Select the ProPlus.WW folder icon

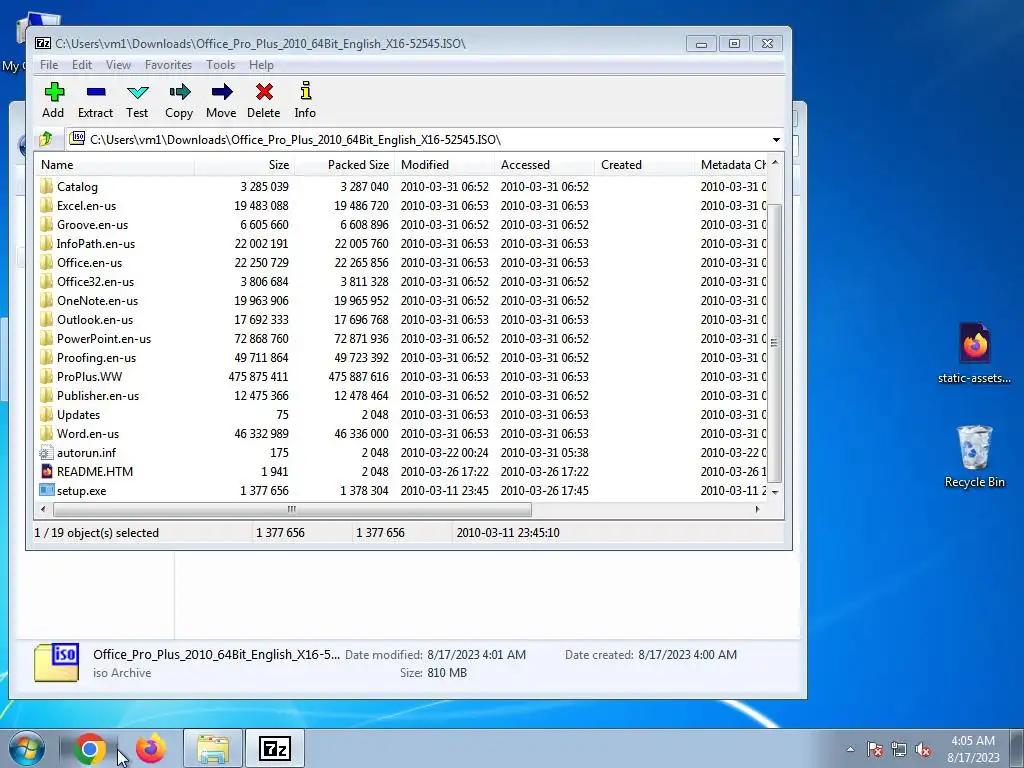46,376
